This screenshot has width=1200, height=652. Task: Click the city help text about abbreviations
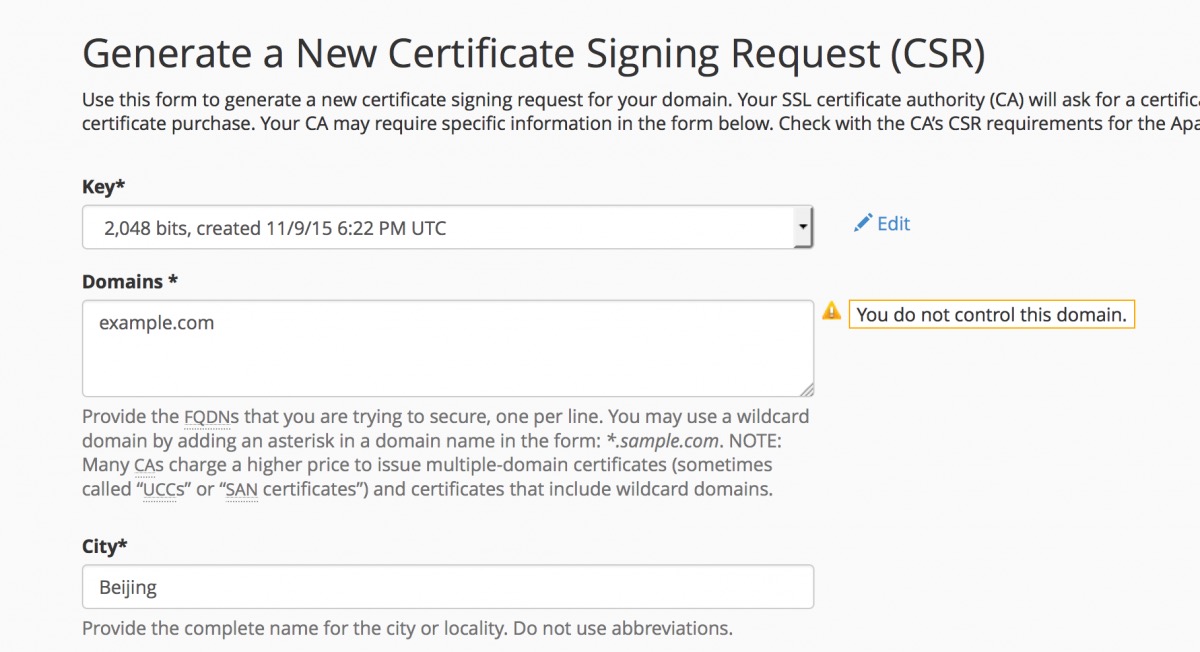407,629
